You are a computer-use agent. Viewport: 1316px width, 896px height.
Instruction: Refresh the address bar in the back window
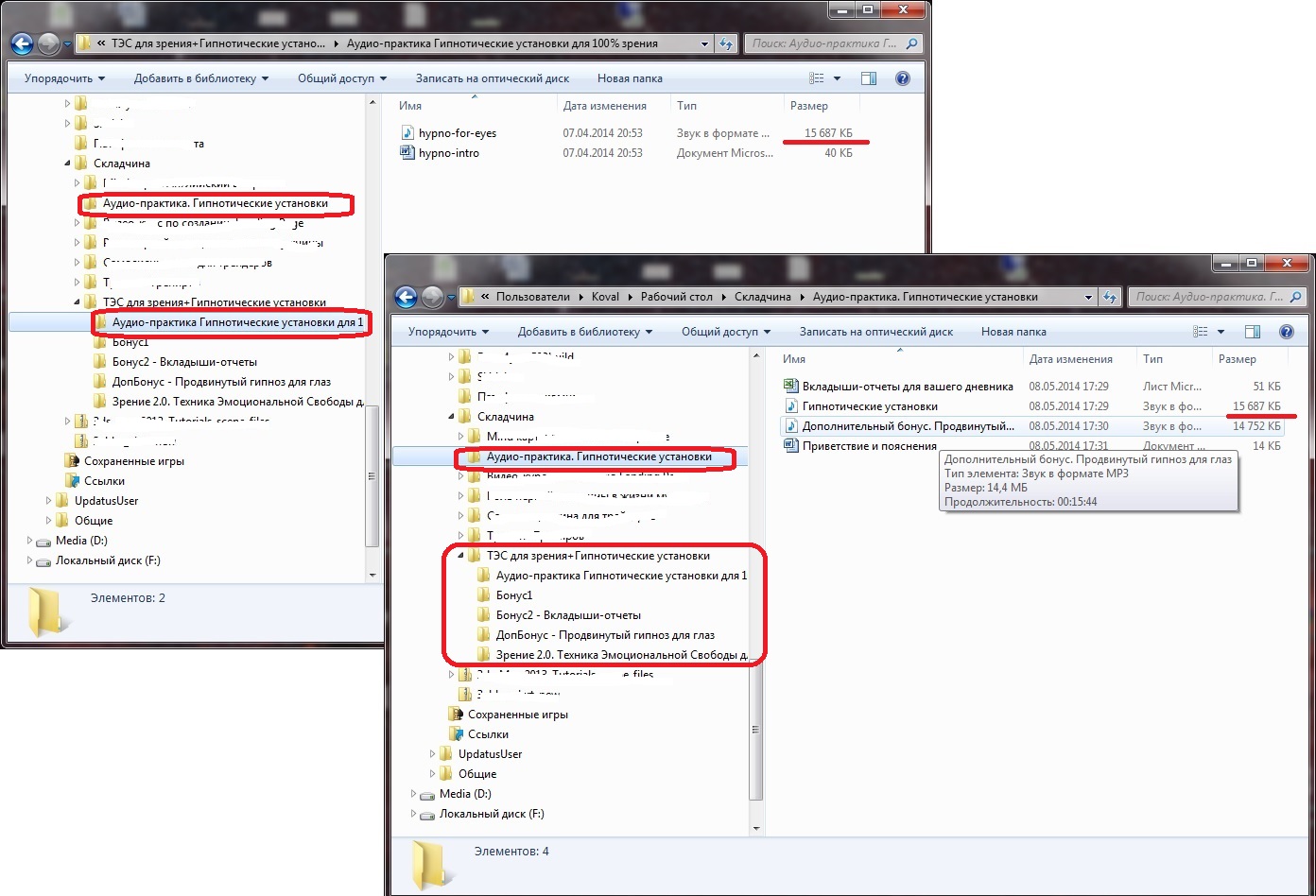pos(726,43)
